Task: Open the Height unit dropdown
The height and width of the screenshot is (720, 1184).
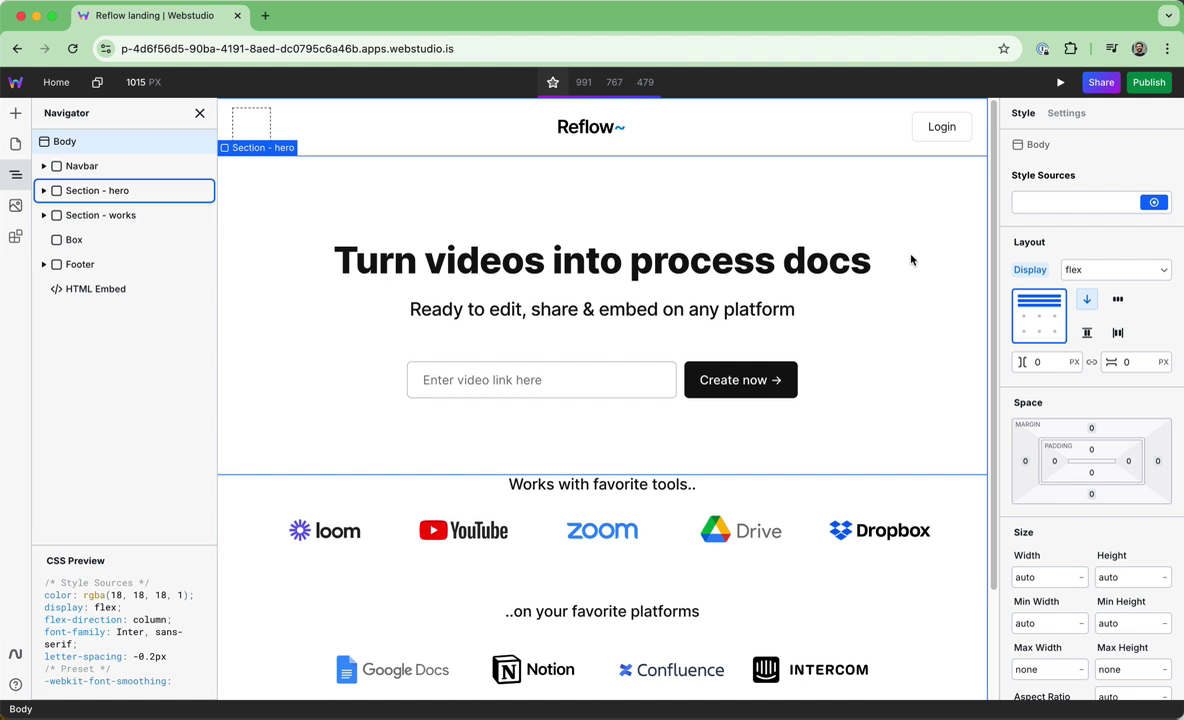Action: [1164, 577]
